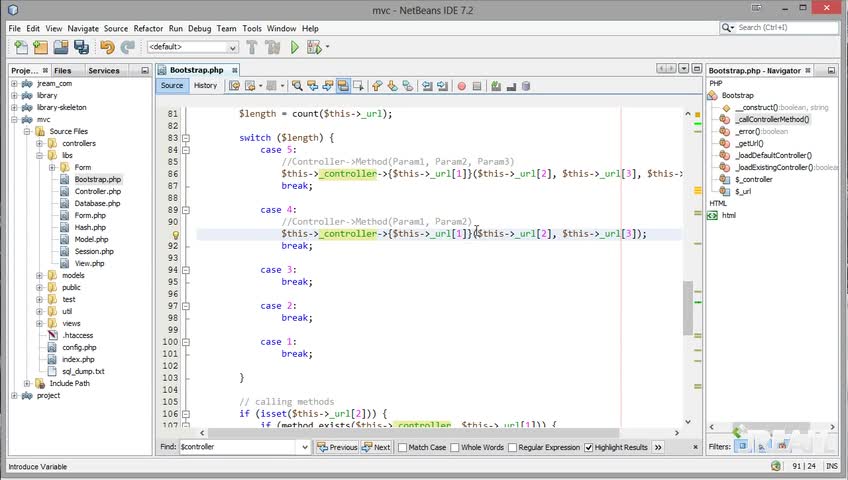The height and width of the screenshot is (480, 848).
Task: Collapse the Source Files node
Action: [26, 131]
